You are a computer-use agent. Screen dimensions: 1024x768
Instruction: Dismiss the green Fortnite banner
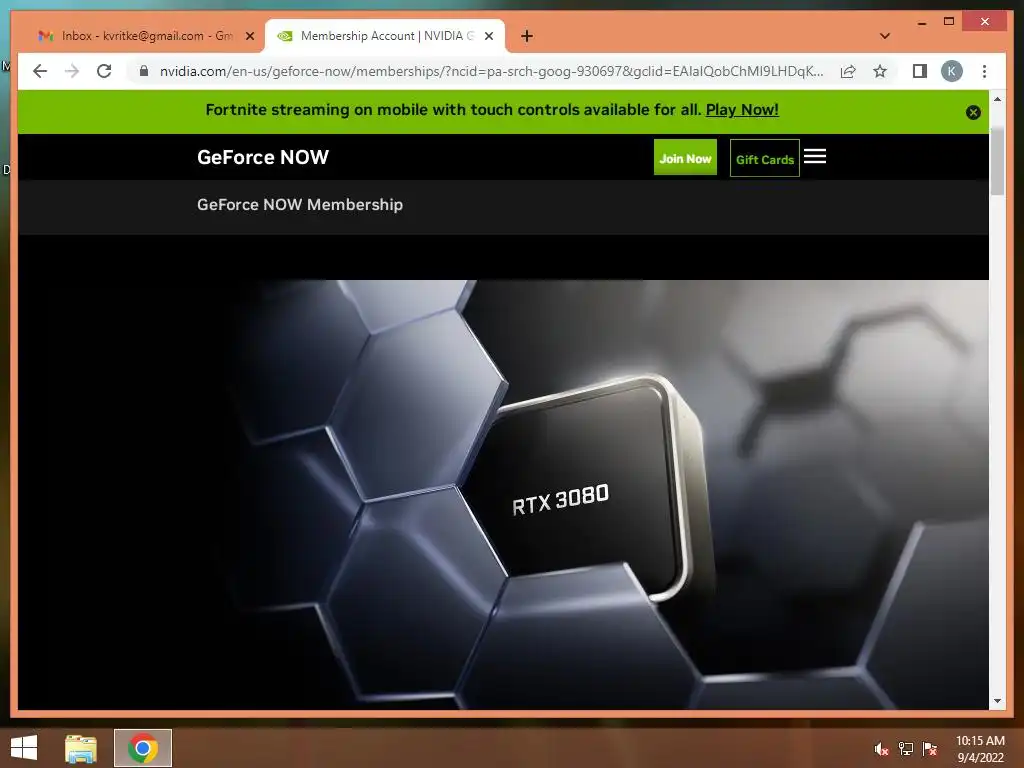(x=973, y=112)
